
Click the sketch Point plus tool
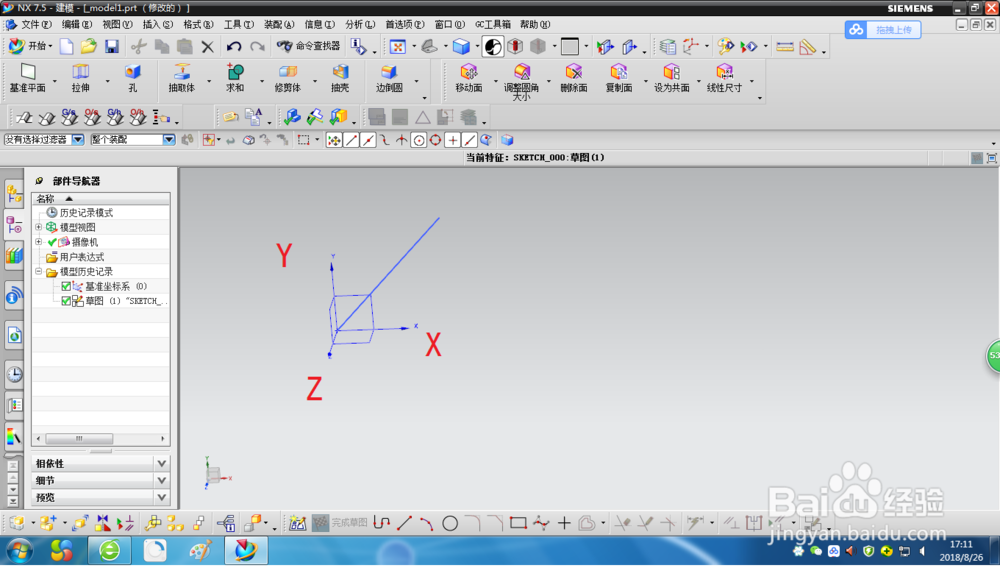click(x=564, y=523)
